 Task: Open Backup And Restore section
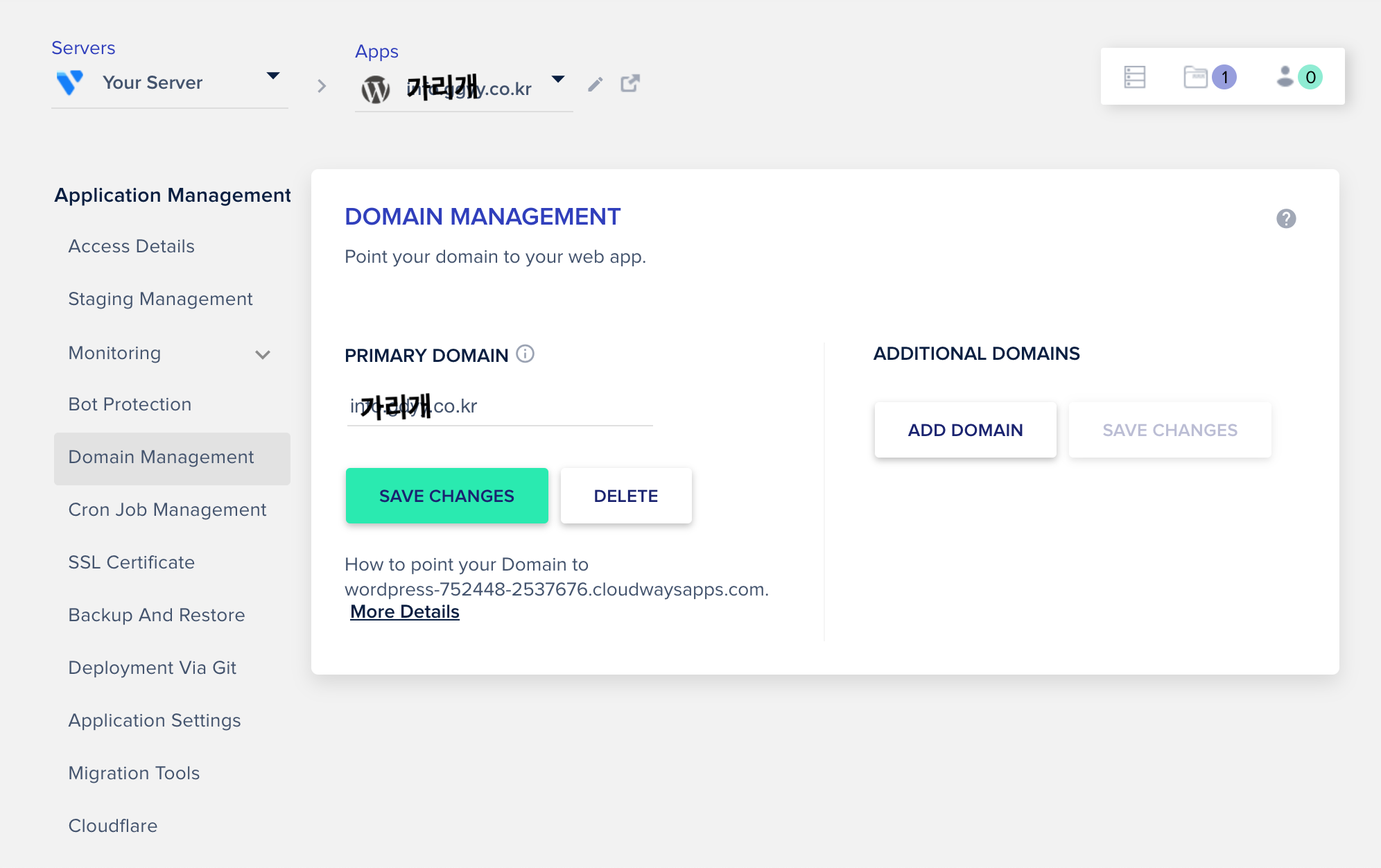pyautogui.click(x=157, y=615)
